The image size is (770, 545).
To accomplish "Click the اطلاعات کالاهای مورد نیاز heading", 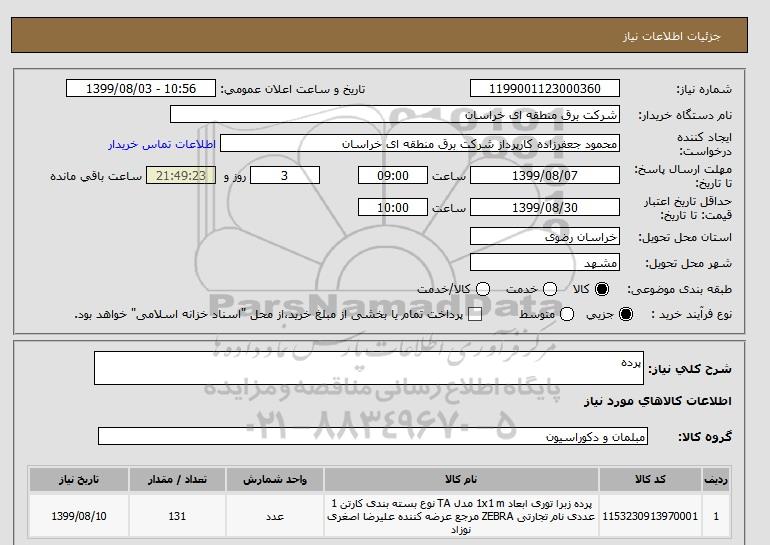I will [x=658, y=401].
